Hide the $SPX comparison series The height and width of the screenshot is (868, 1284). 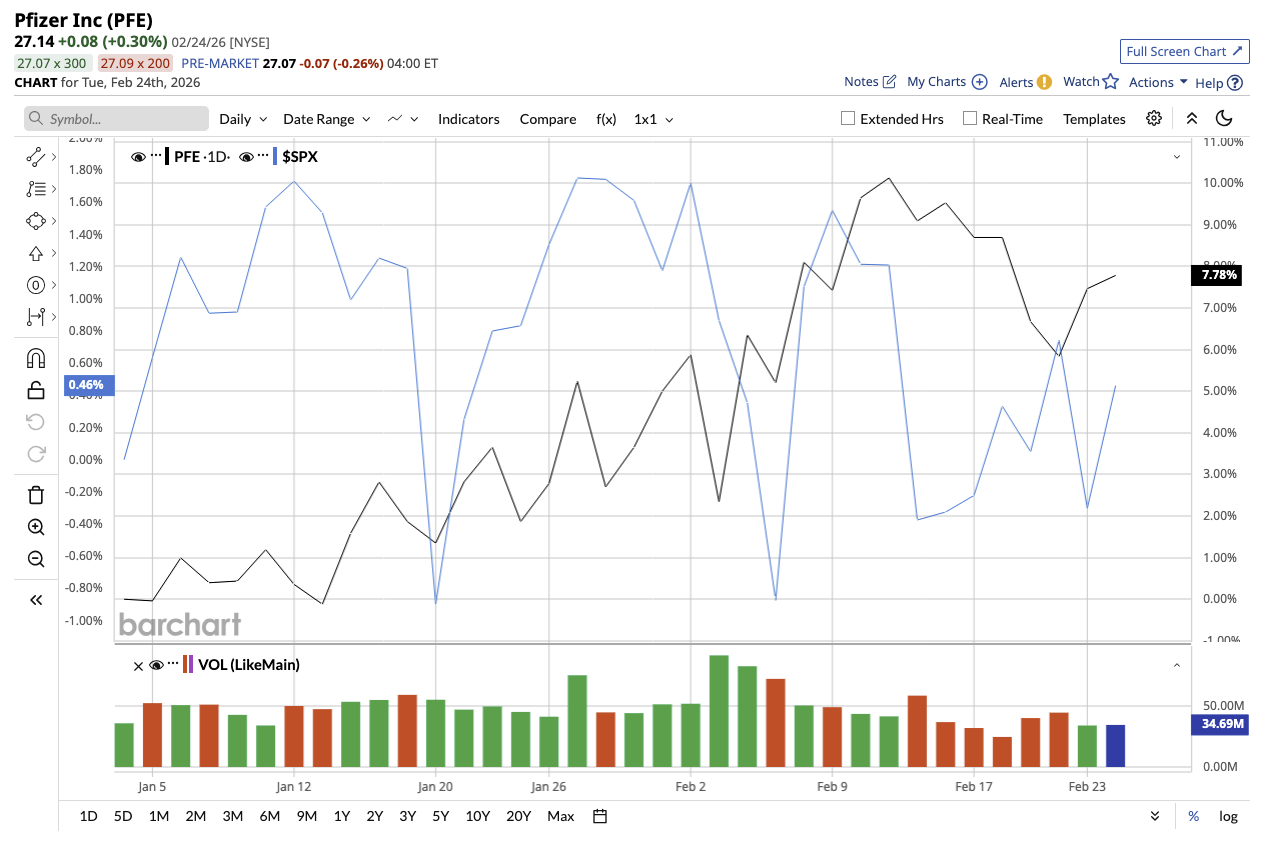(x=246, y=156)
